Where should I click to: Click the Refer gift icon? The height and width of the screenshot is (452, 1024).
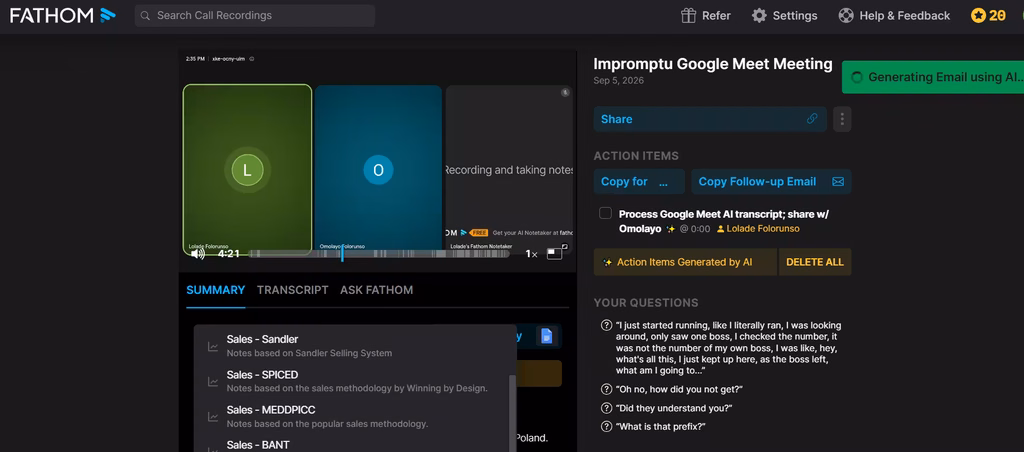pos(688,16)
